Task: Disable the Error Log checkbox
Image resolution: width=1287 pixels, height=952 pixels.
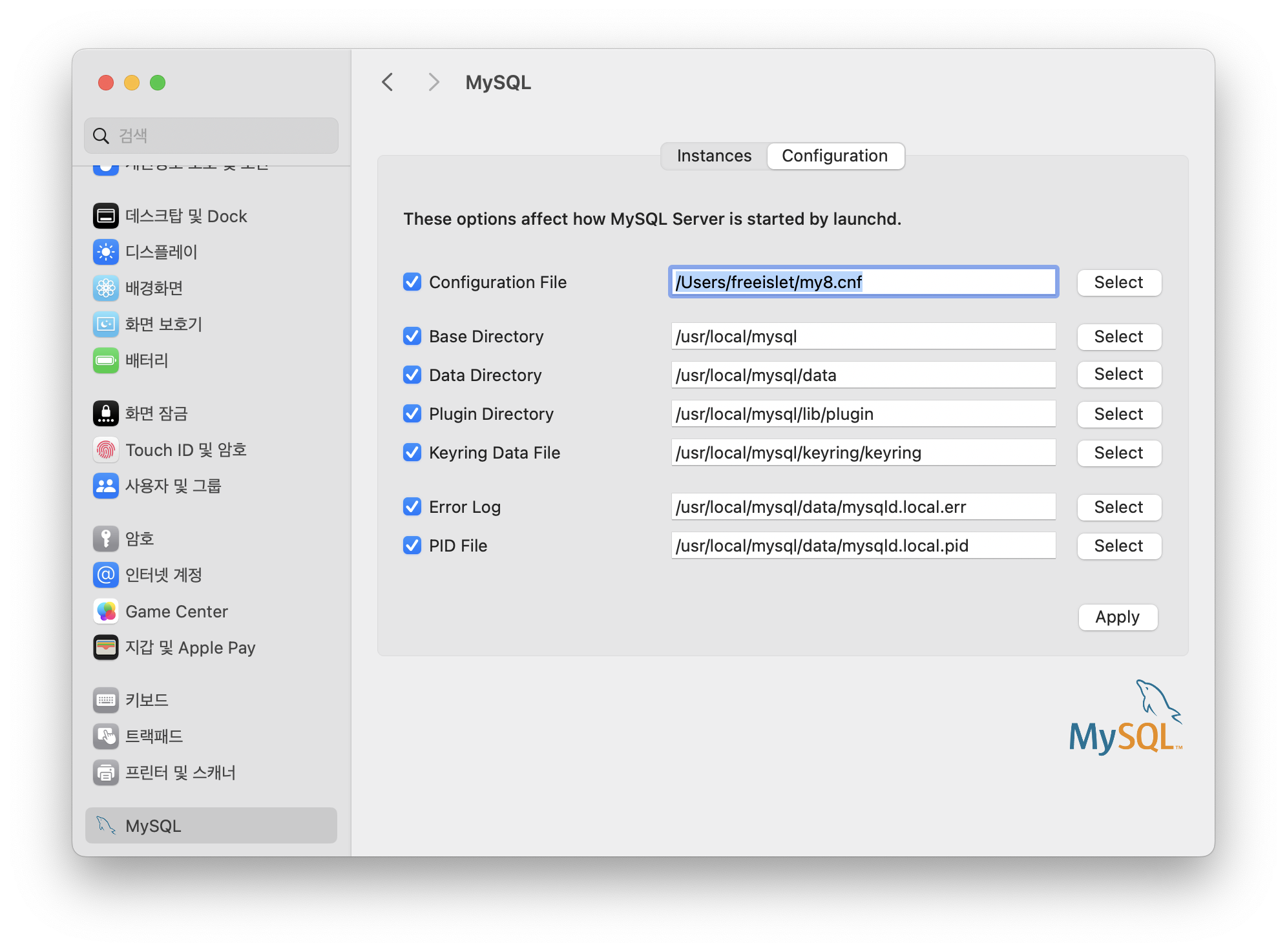Action: [412, 506]
